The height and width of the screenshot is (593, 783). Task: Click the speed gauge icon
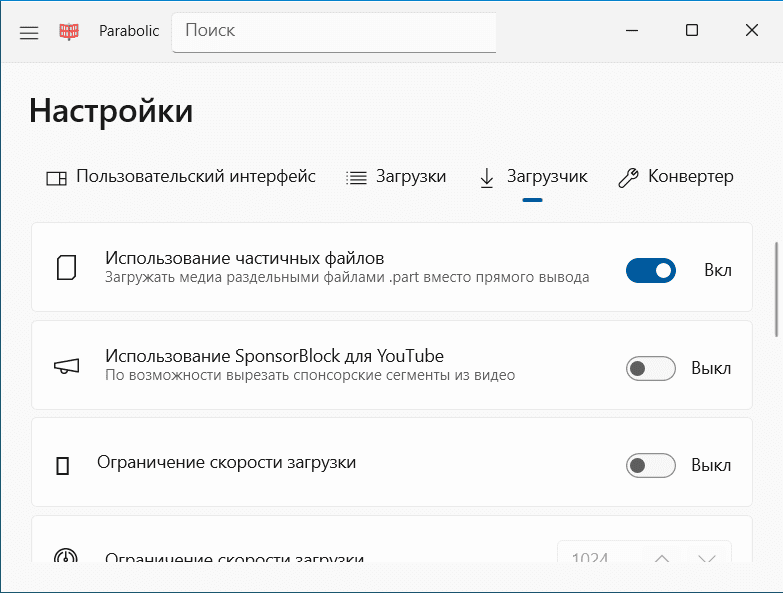(x=66, y=558)
